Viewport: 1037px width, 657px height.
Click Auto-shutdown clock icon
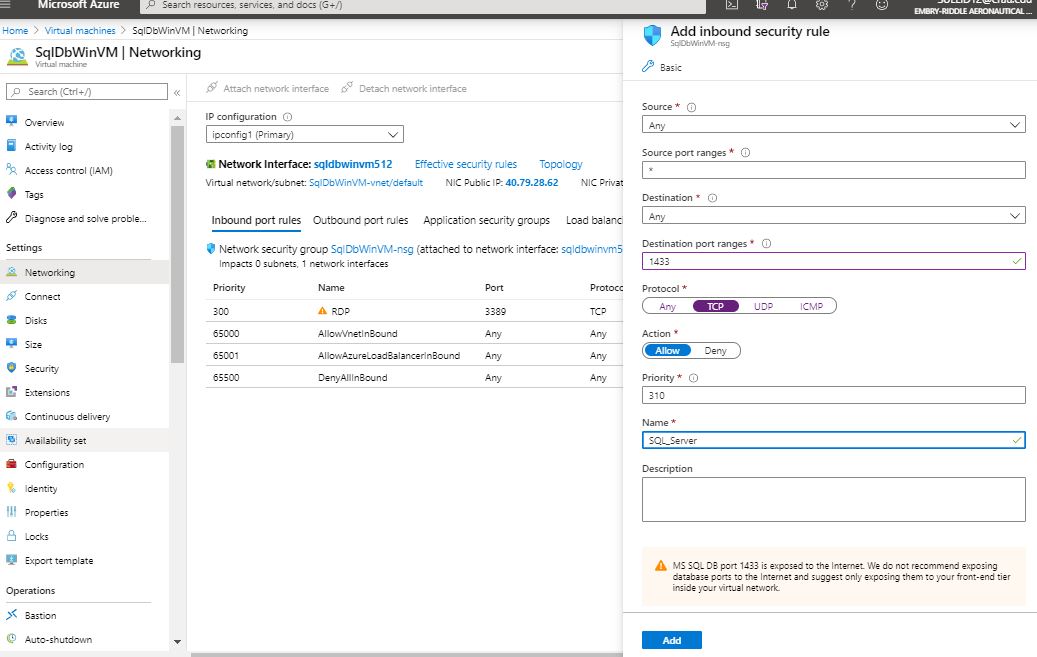11,638
